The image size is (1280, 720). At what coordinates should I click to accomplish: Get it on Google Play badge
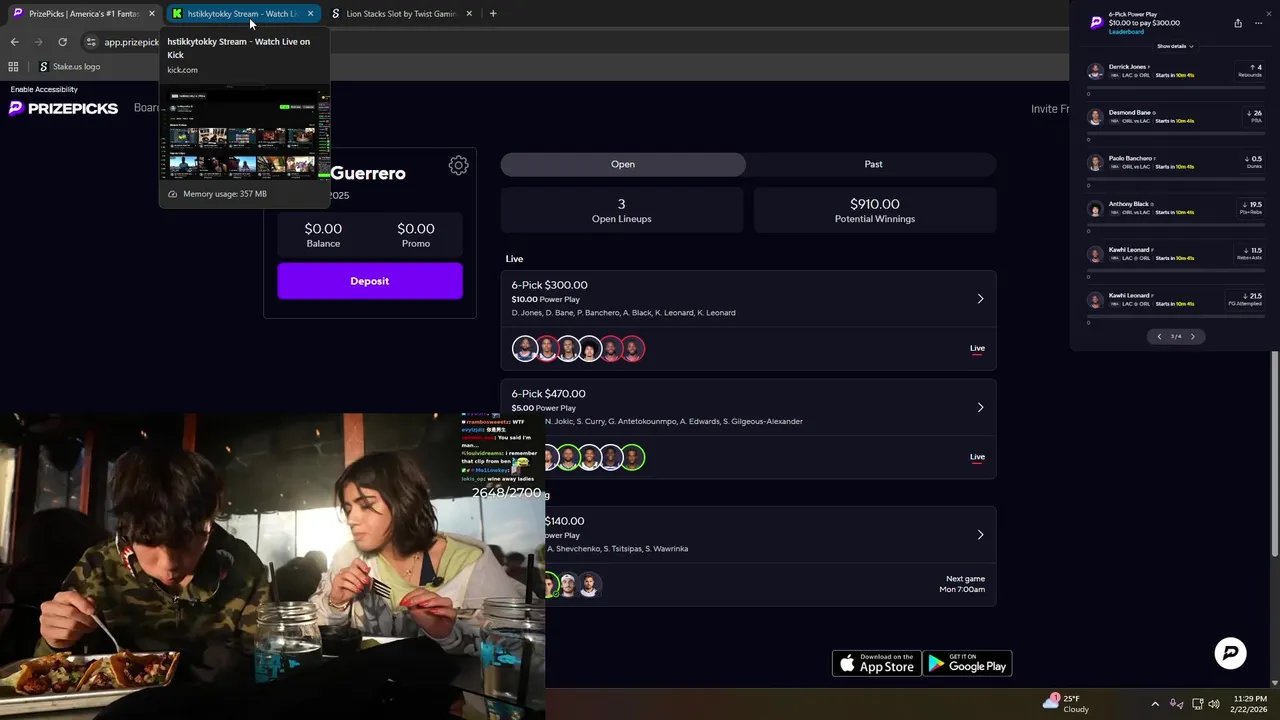click(967, 663)
